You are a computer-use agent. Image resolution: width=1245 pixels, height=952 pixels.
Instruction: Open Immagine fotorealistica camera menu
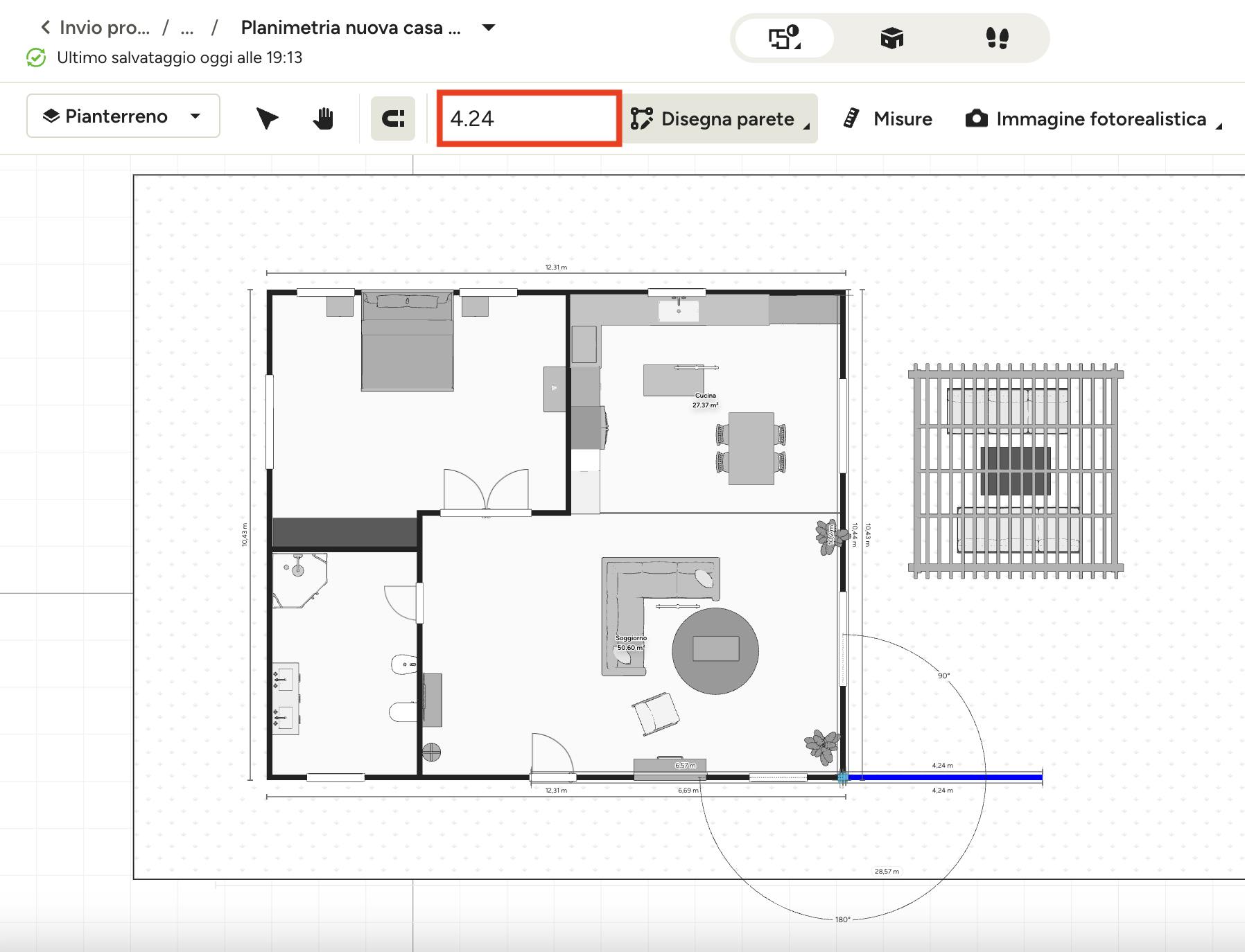pyautogui.click(x=1093, y=118)
